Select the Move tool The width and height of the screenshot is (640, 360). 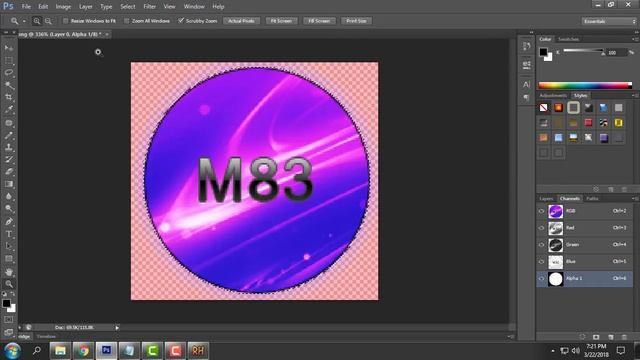[x=9, y=48]
